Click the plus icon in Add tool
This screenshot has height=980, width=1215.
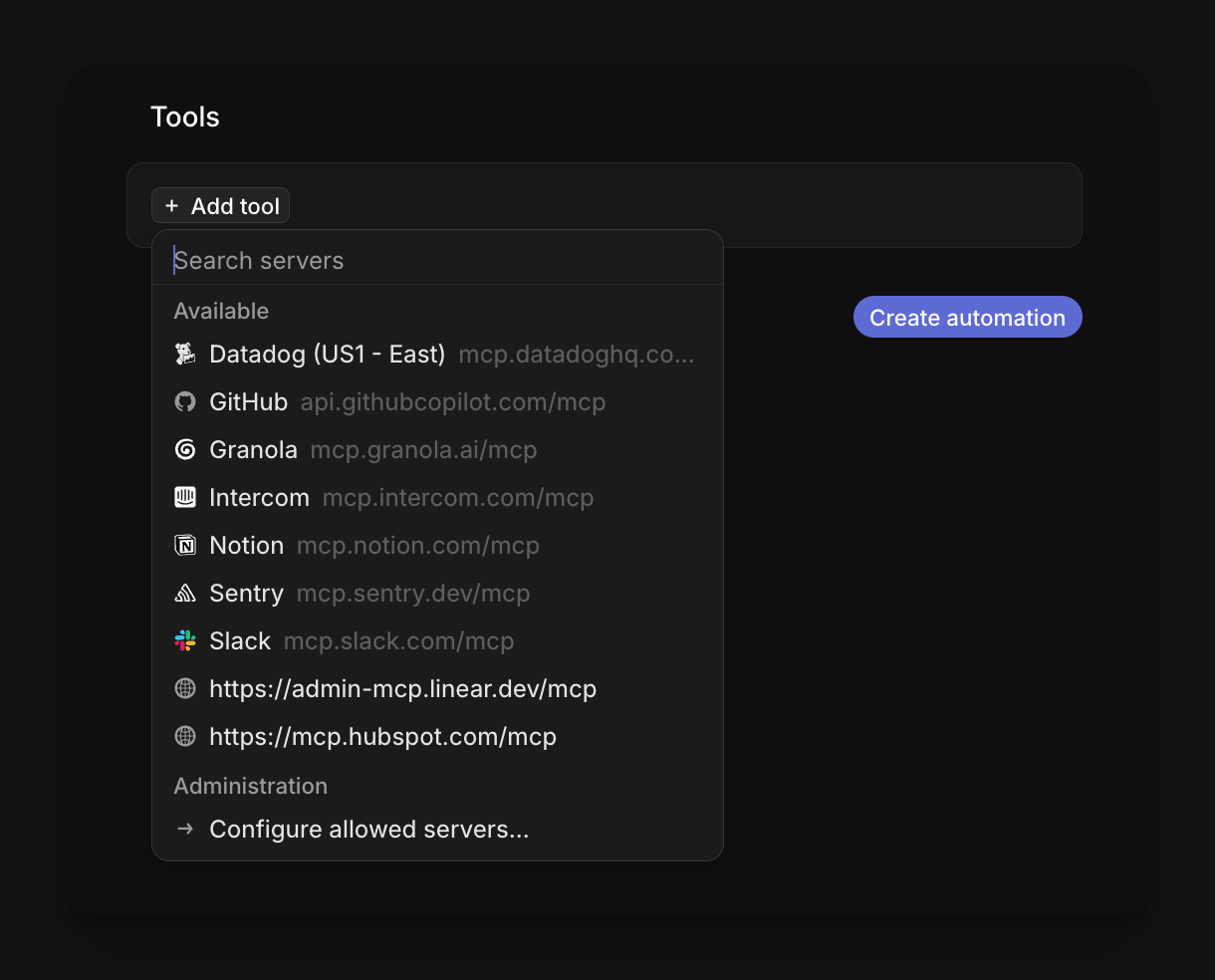click(x=172, y=206)
